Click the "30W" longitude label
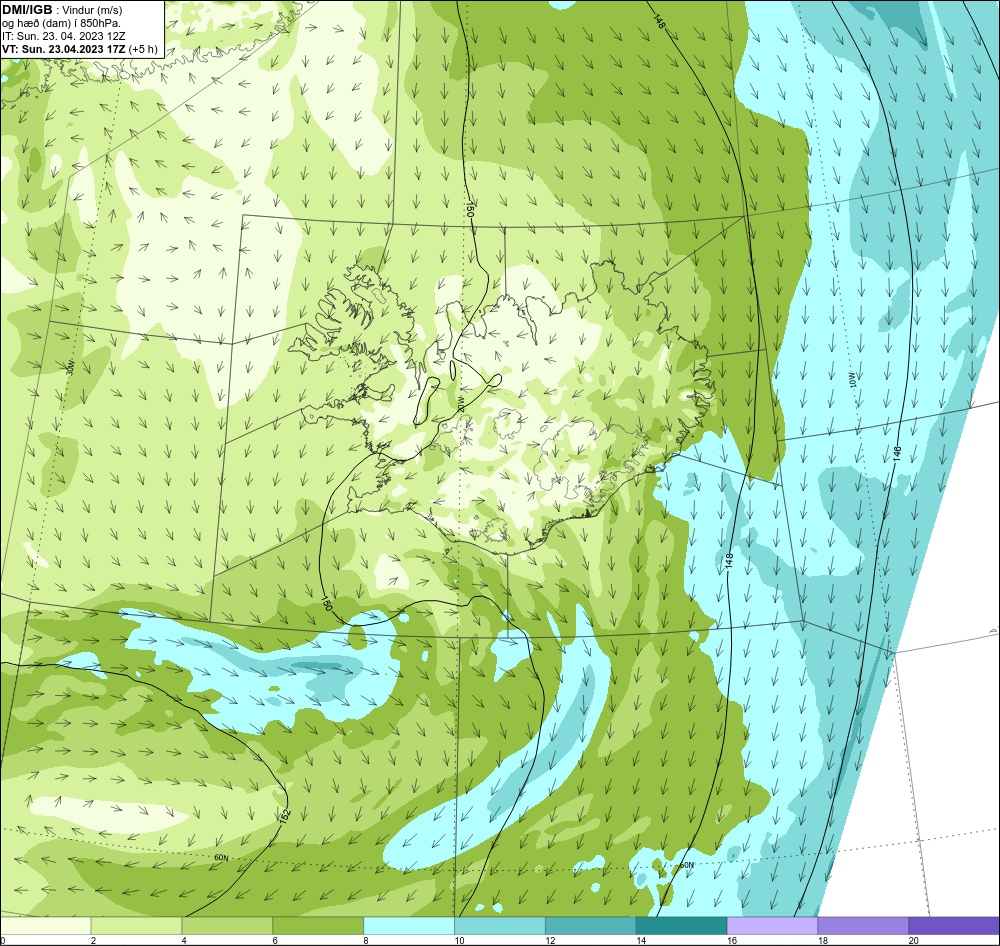Screen dimensions: 1000x946 [x=71, y=368]
